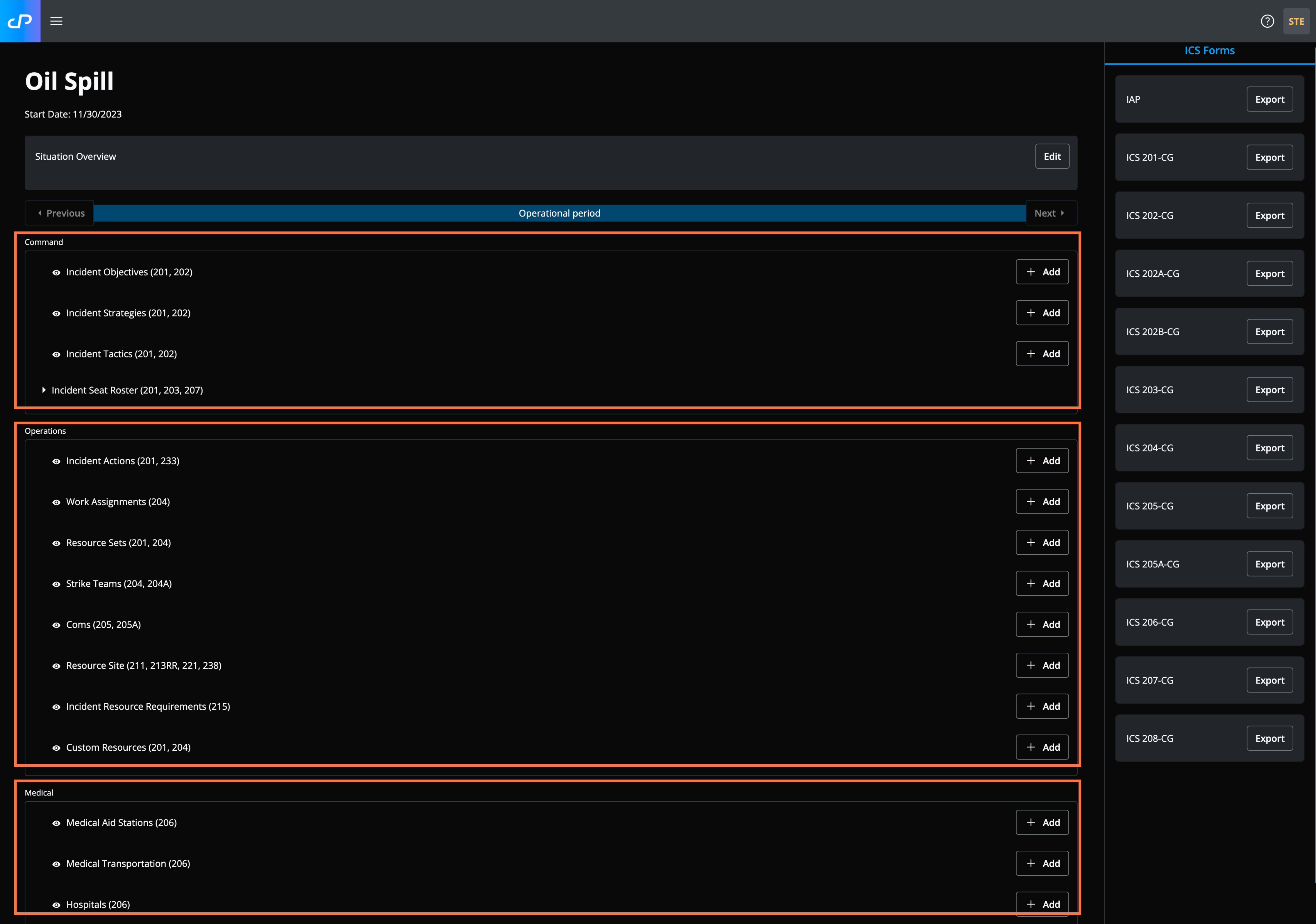Image resolution: width=1316 pixels, height=924 pixels.
Task: Add an Incident Strategy
Action: click(x=1042, y=313)
